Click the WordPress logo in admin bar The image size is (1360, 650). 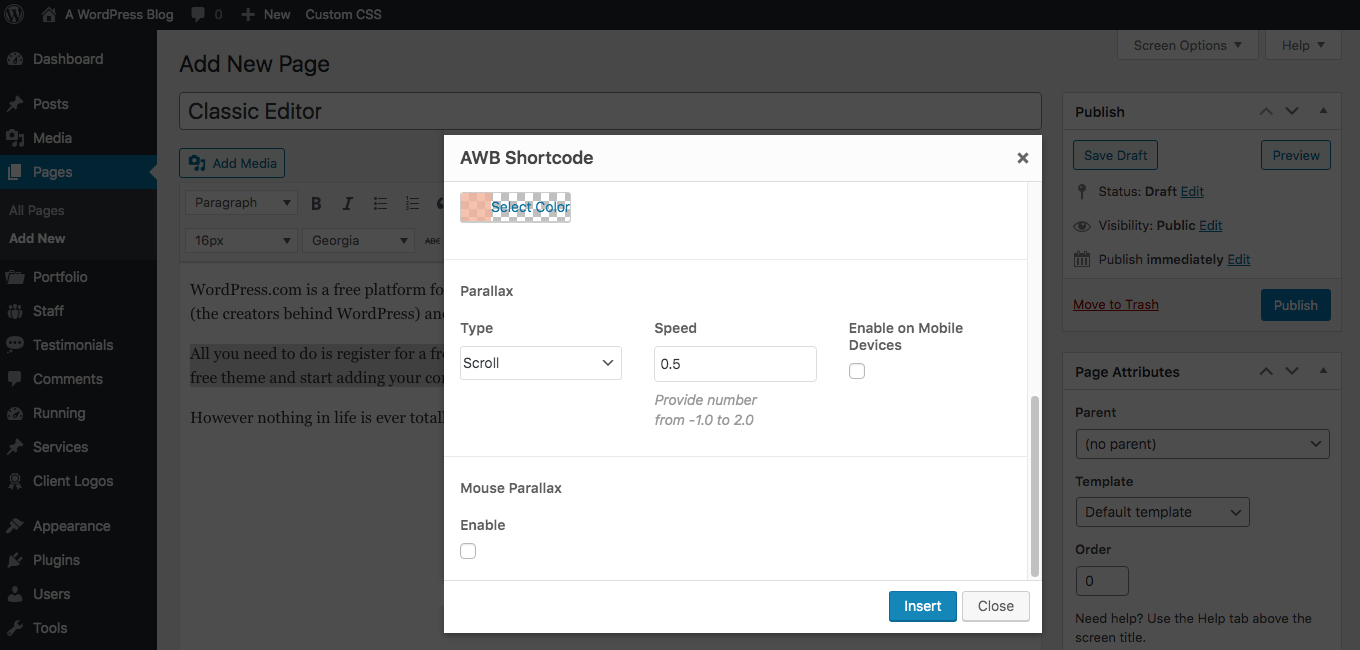coord(14,14)
